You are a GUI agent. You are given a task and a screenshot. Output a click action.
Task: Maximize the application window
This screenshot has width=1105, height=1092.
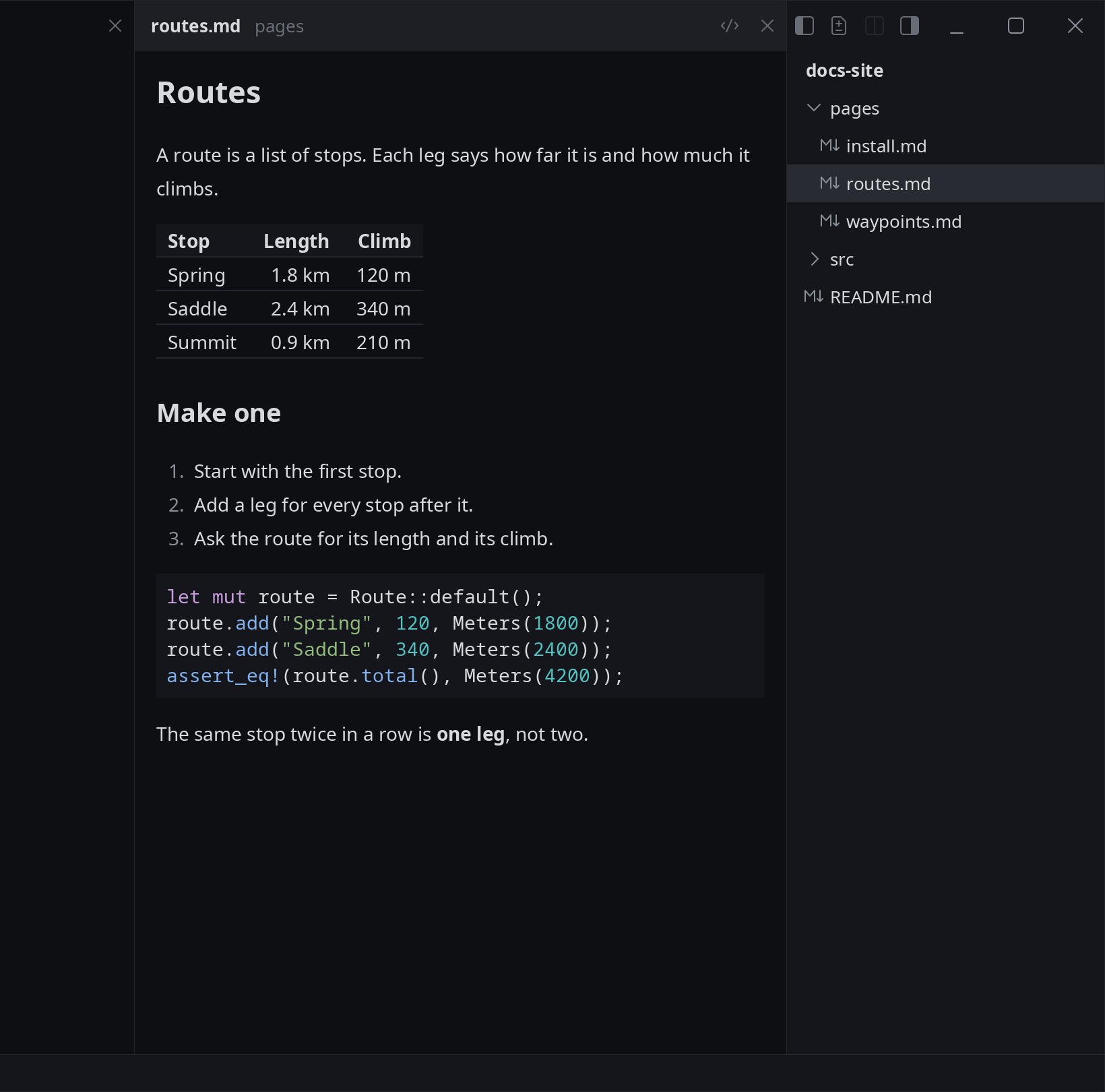coord(1016,26)
